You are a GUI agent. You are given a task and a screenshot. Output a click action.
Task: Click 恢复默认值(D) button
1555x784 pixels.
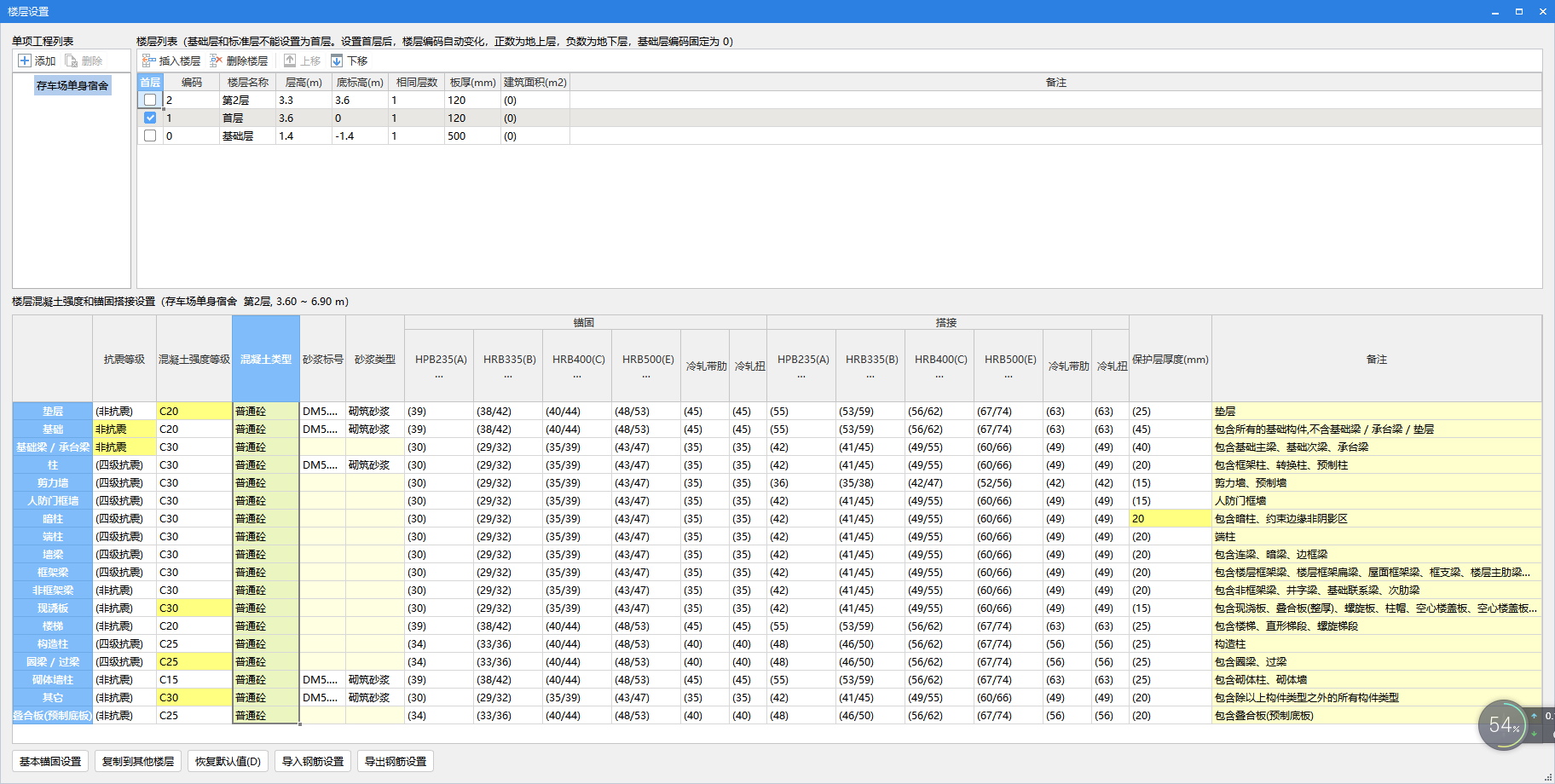point(228,761)
